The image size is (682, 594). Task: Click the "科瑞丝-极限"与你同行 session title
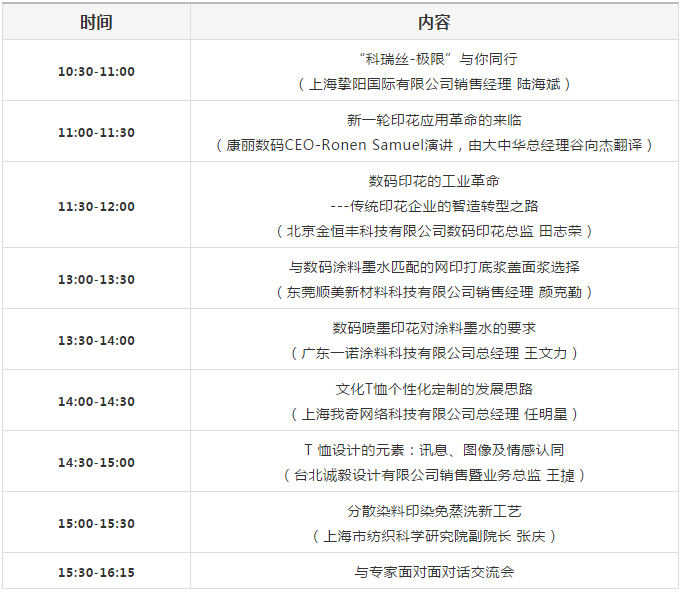point(434,59)
